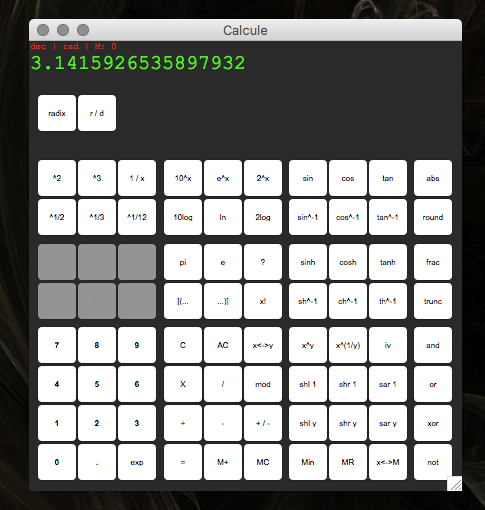This screenshot has width=485, height=510.
Task: Click the x^(1/y) root button
Action: [x=348, y=345]
